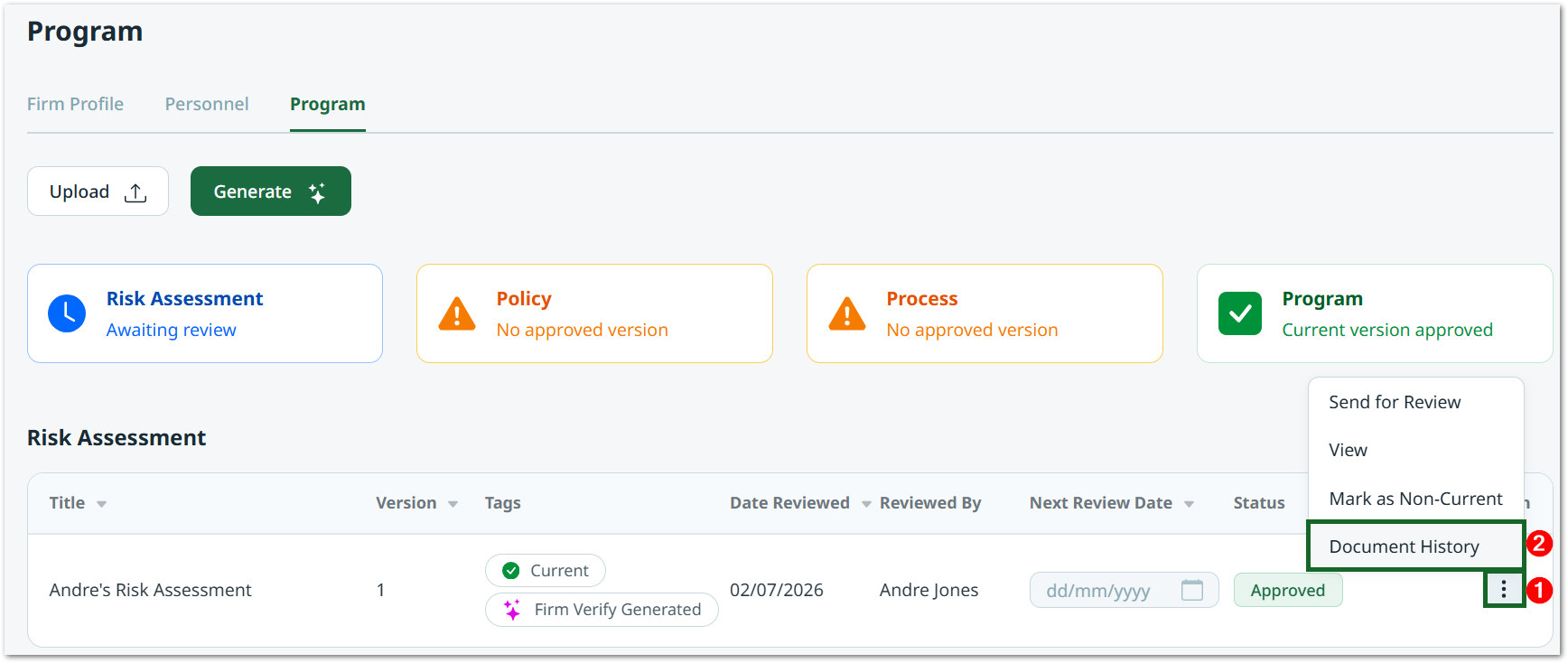The height and width of the screenshot is (663, 1568).
Task: Click the Policy warning triangle icon
Action: 457,313
